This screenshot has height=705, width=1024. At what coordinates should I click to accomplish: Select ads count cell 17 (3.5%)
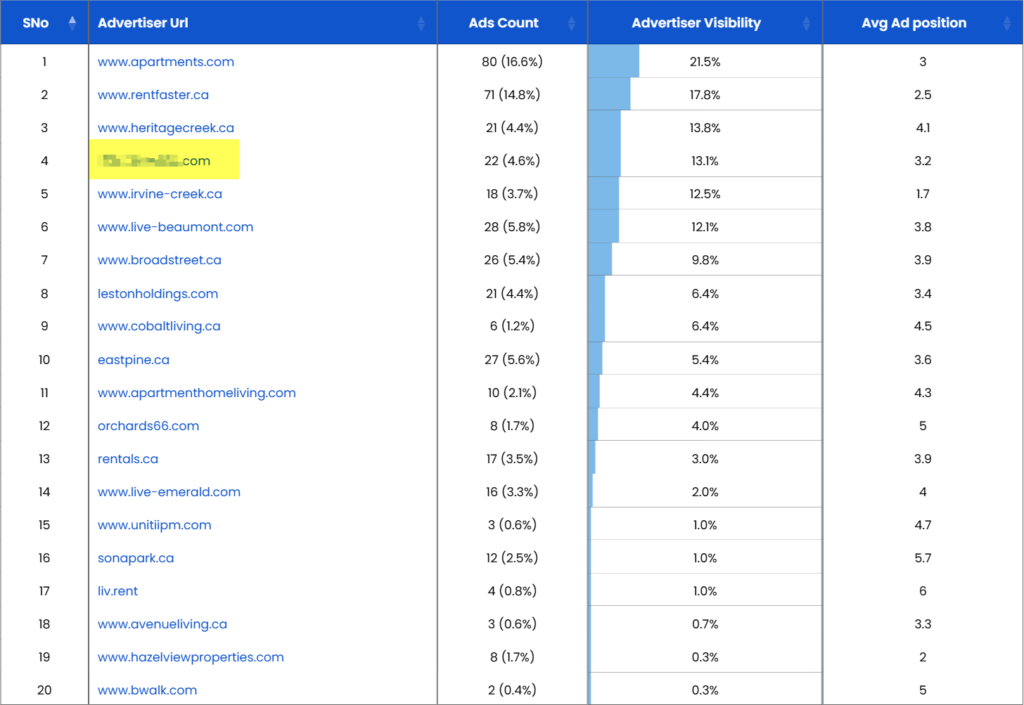pos(512,459)
